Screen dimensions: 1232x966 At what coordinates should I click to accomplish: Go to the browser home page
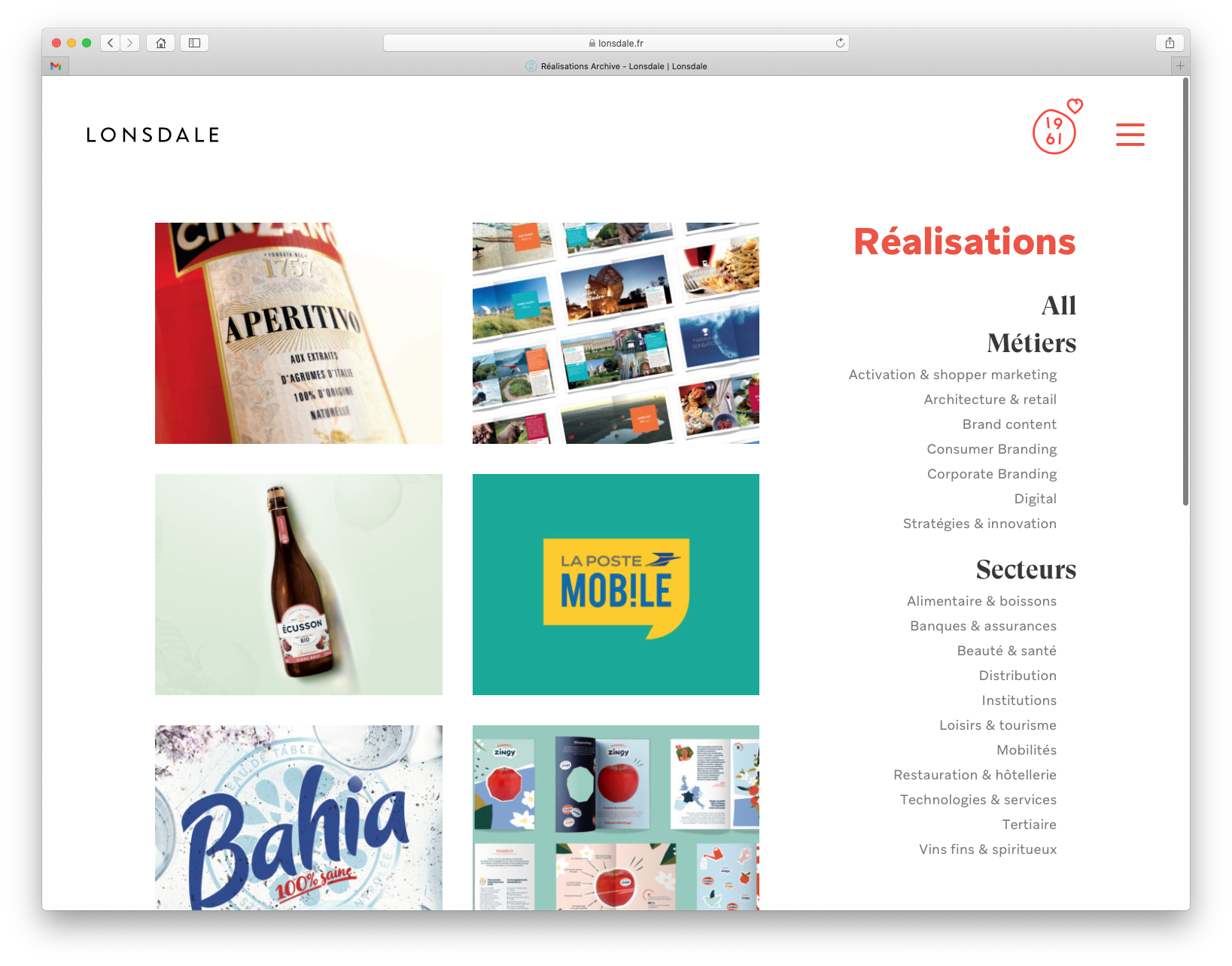point(161,43)
